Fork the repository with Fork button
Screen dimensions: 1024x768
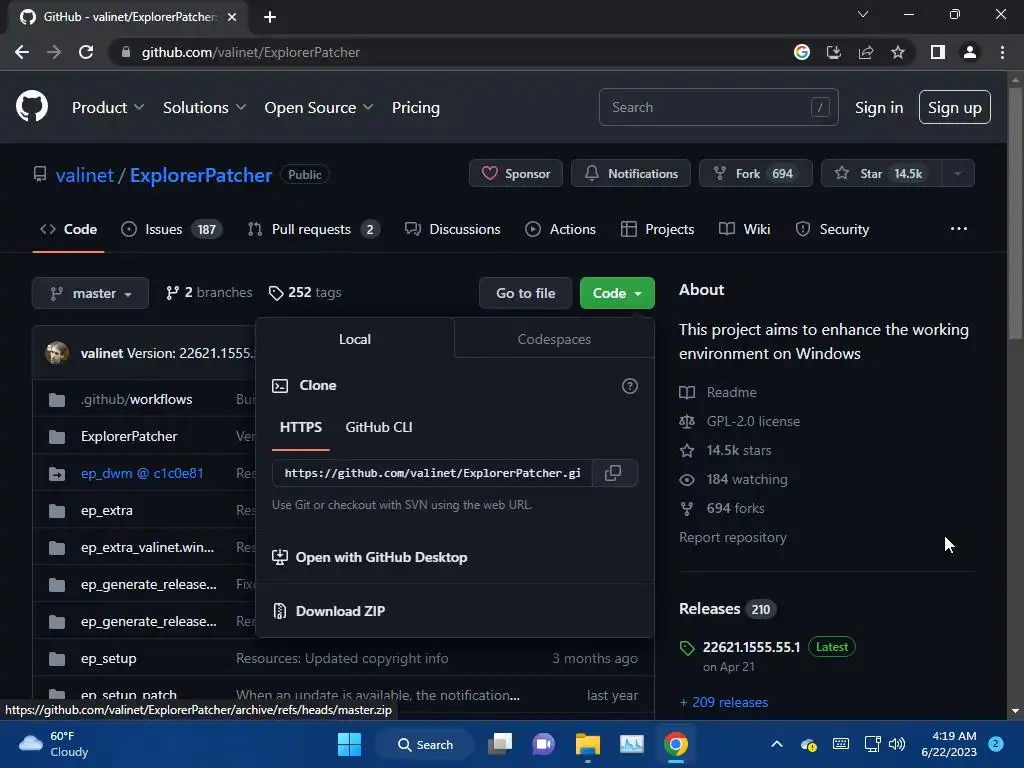(x=756, y=174)
